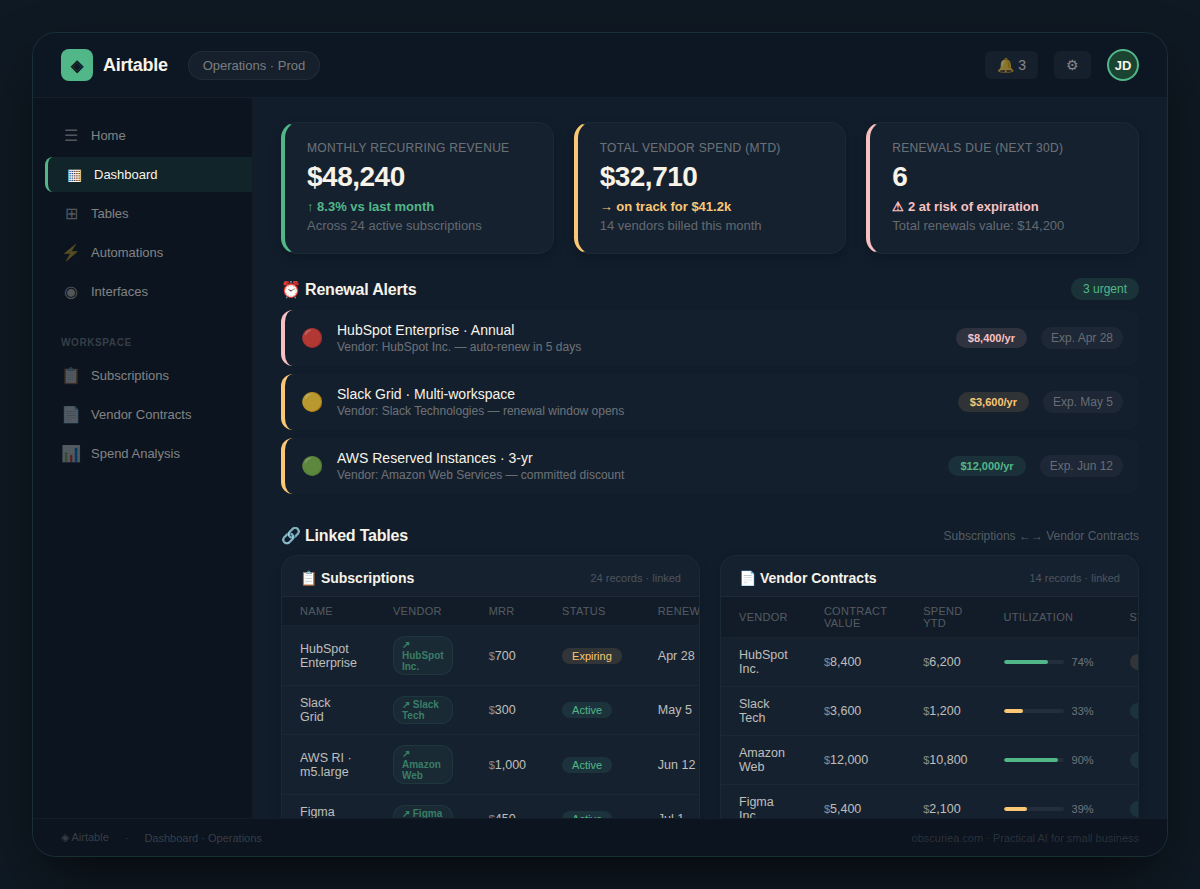Click the AWS RI · m5.large row name
This screenshot has height=889, width=1200.
pyautogui.click(x=326, y=765)
